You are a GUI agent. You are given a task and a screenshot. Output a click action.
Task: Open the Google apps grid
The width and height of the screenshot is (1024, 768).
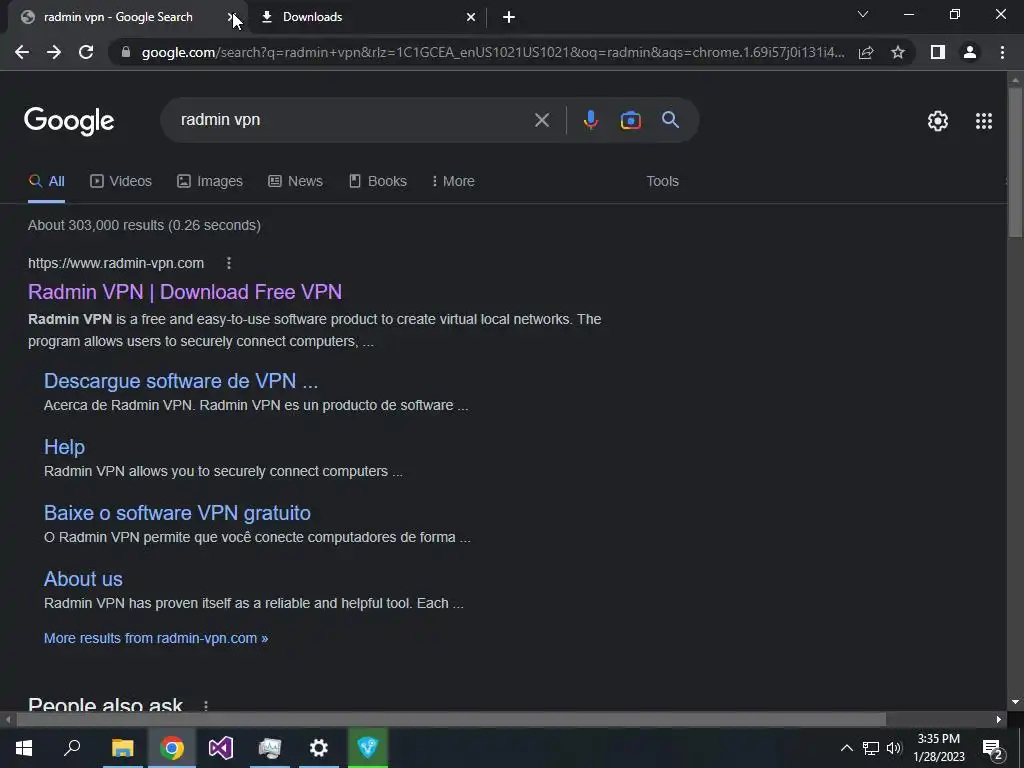point(984,121)
